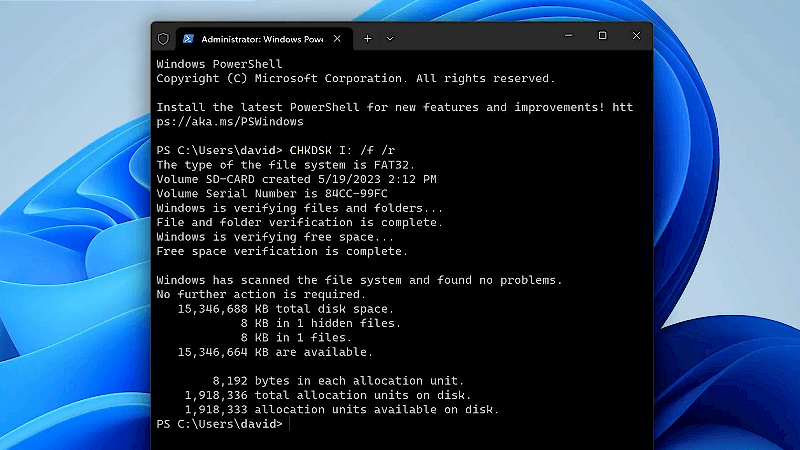Minimize the Windows Terminal window

point(568,36)
